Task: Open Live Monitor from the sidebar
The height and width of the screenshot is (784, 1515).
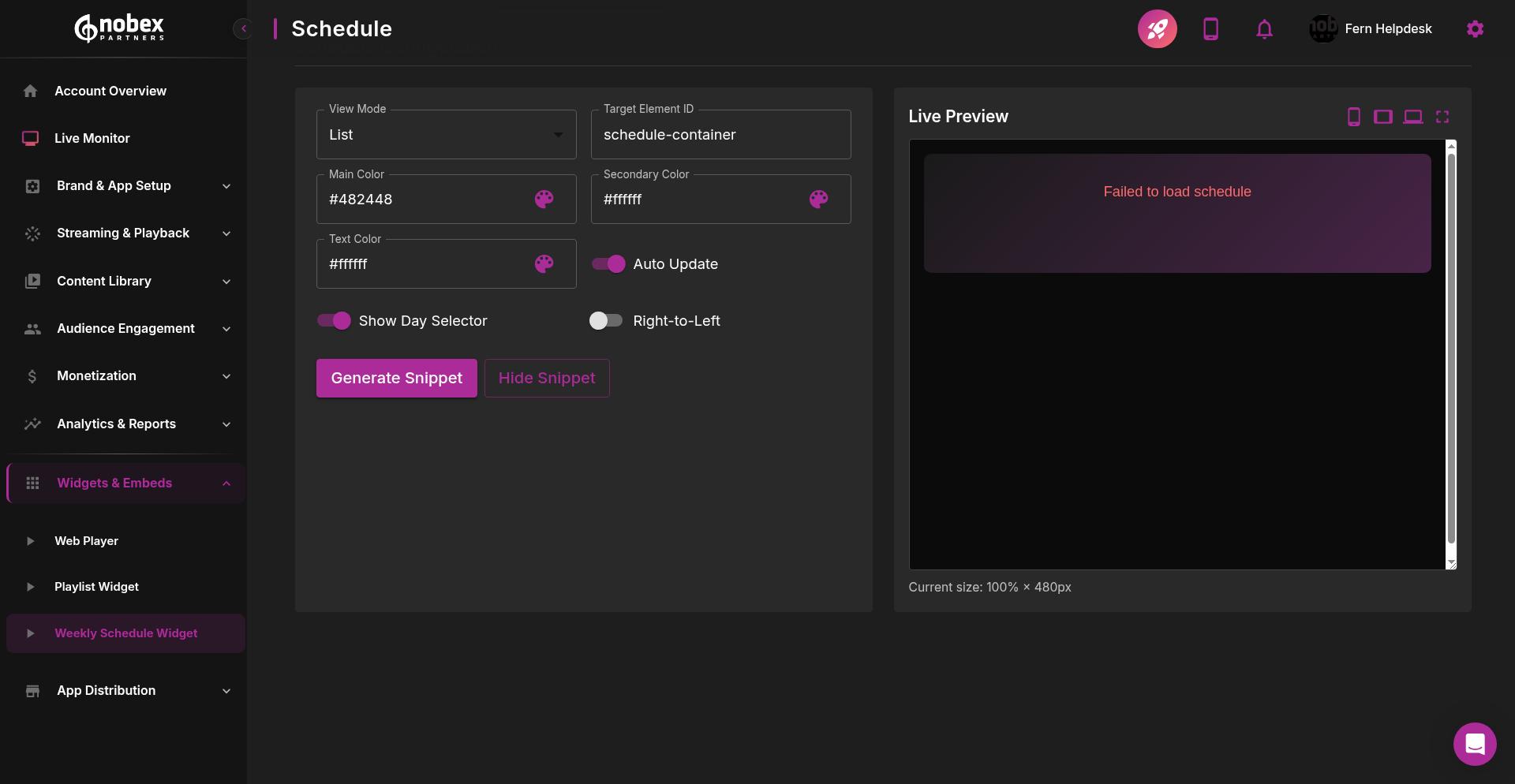Action: coord(92,138)
